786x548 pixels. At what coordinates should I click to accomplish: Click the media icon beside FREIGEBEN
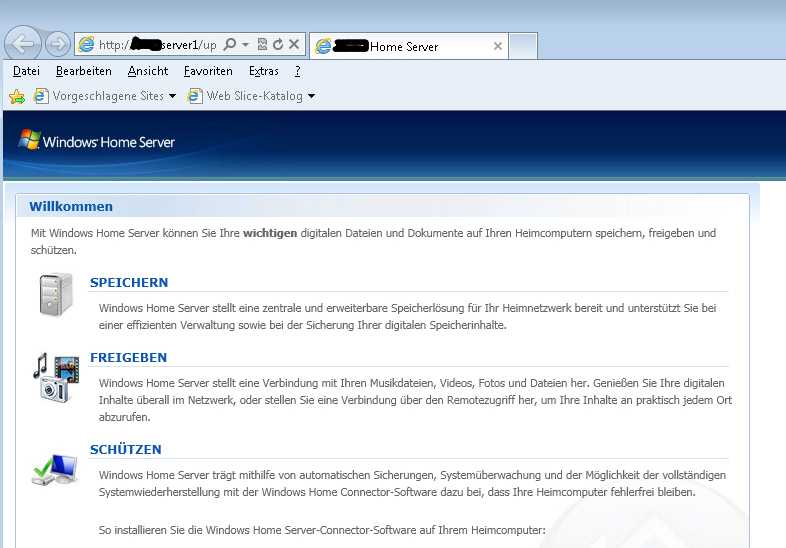point(56,378)
